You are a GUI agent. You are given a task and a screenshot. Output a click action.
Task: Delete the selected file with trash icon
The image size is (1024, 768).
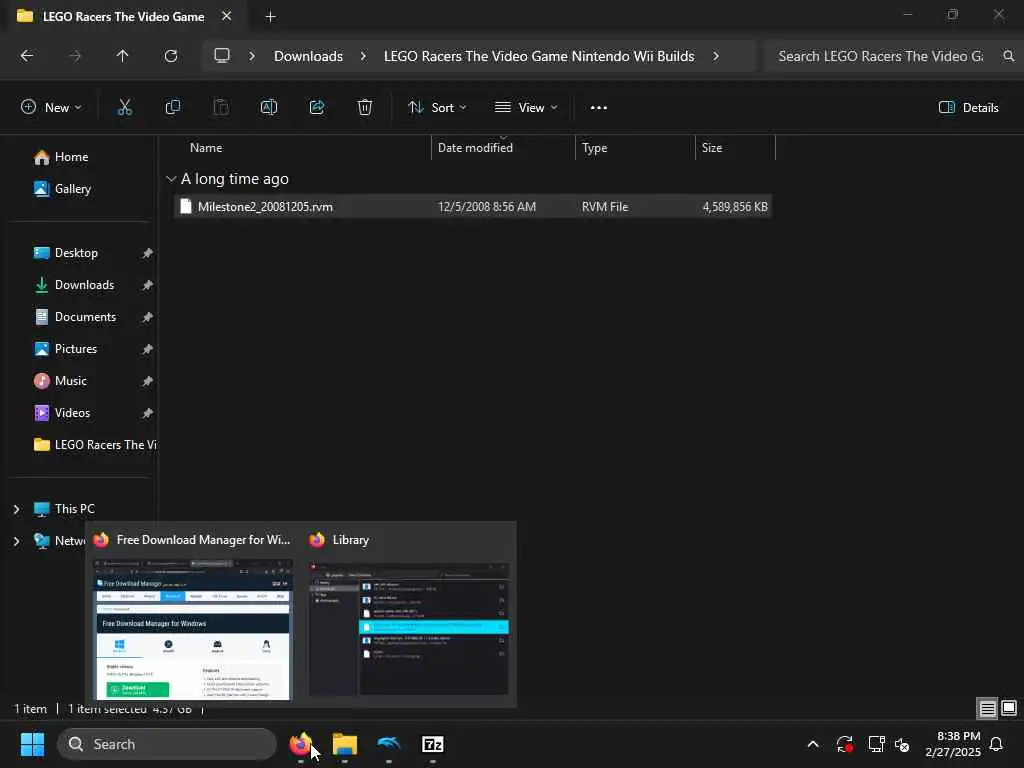point(365,107)
